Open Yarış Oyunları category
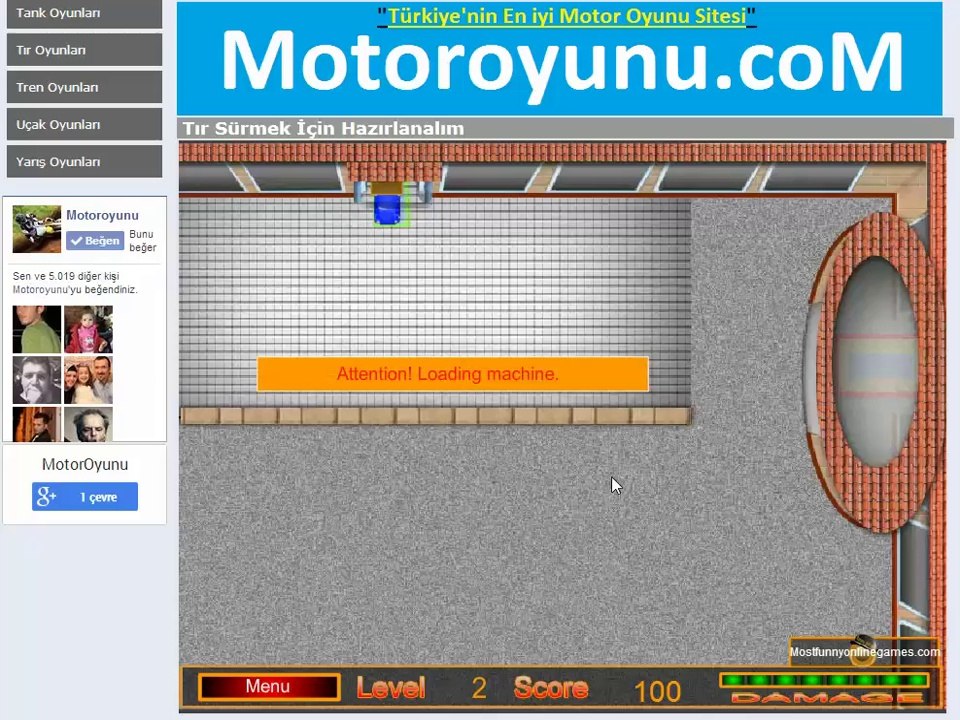This screenshot has width=960, height=720. point(84,162)
